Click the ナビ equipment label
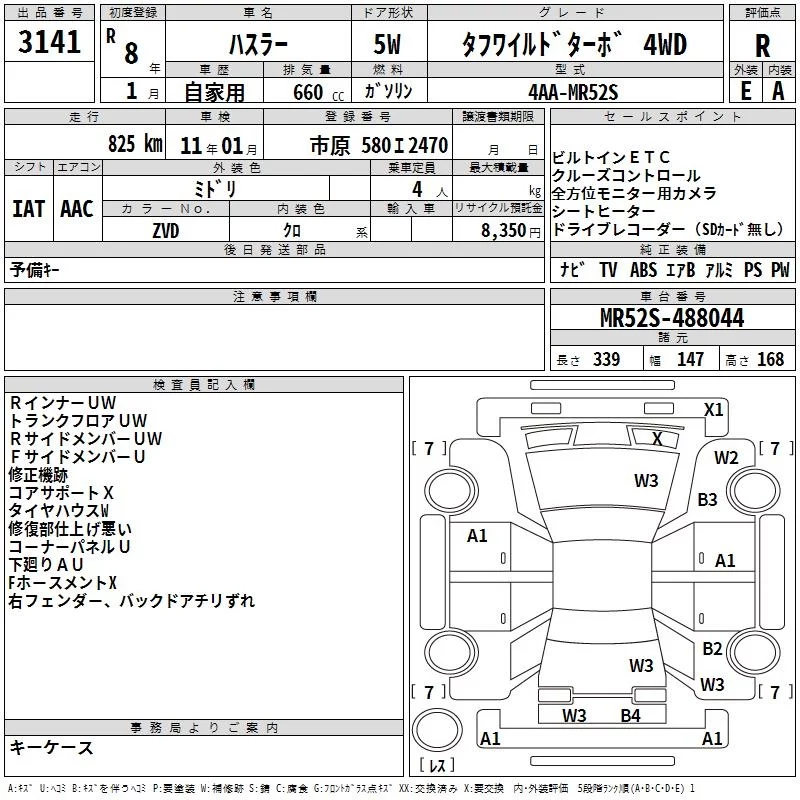Screen dimensions: 800x800 point(572,269)
